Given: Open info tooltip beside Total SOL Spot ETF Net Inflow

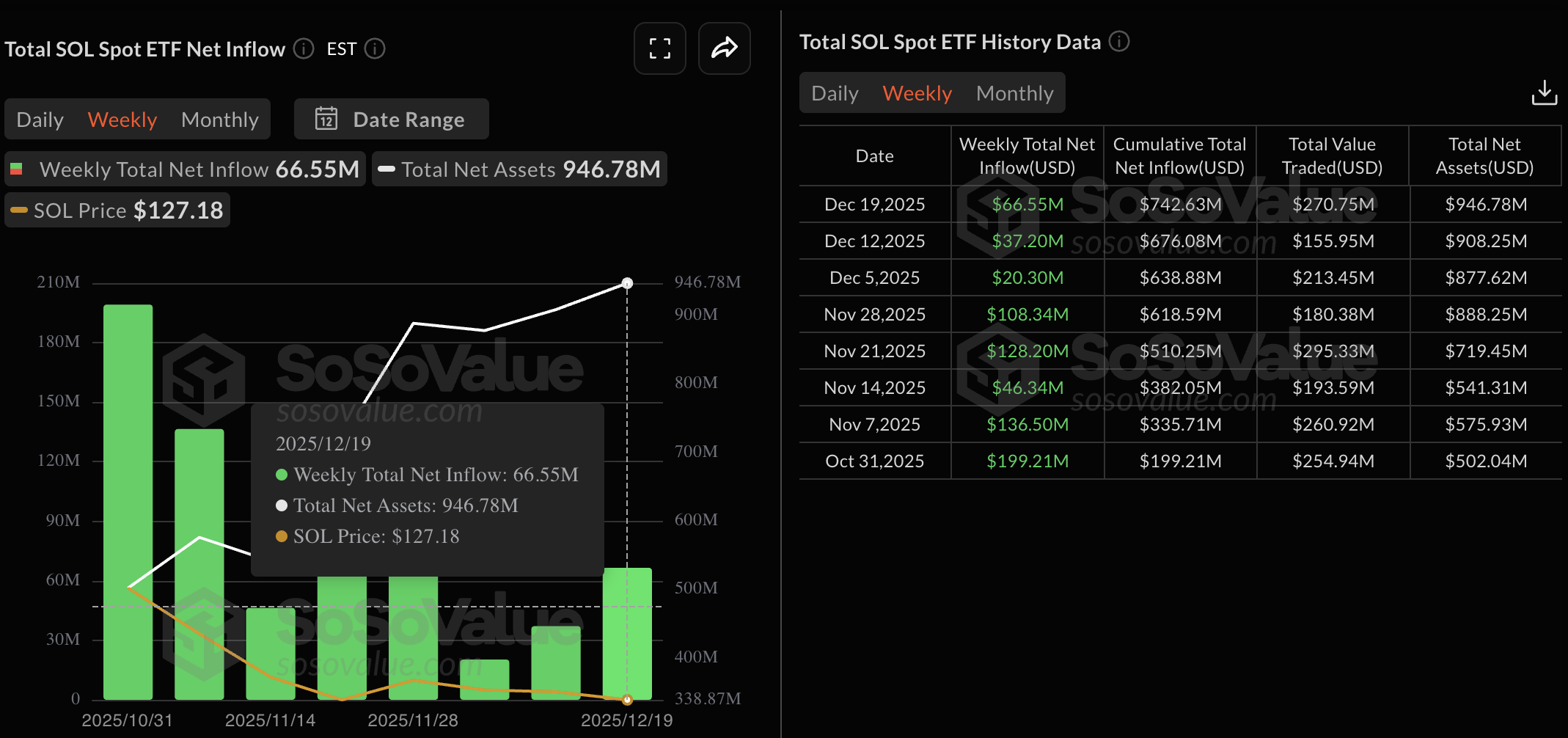Looking at the screenshot, I should 302,48.
